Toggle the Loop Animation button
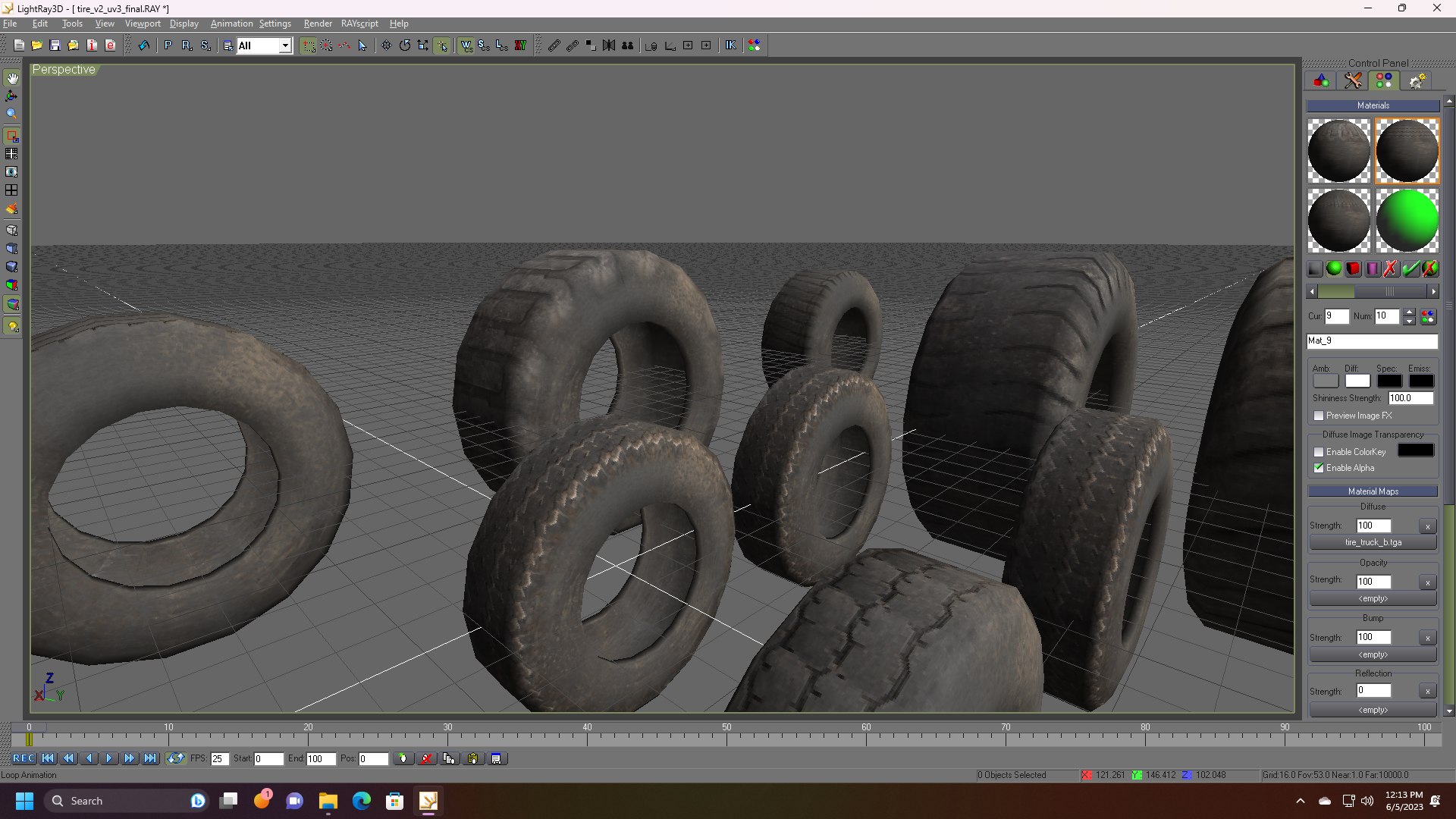The width and height of the screenshot is (1456, 819). coord(176,758)
